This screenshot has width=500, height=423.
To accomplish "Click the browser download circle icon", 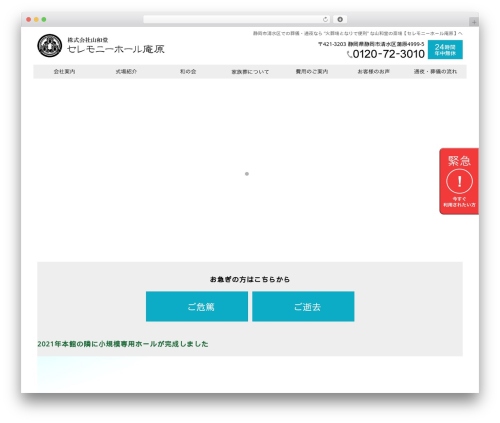I will [x=340, y=20].
